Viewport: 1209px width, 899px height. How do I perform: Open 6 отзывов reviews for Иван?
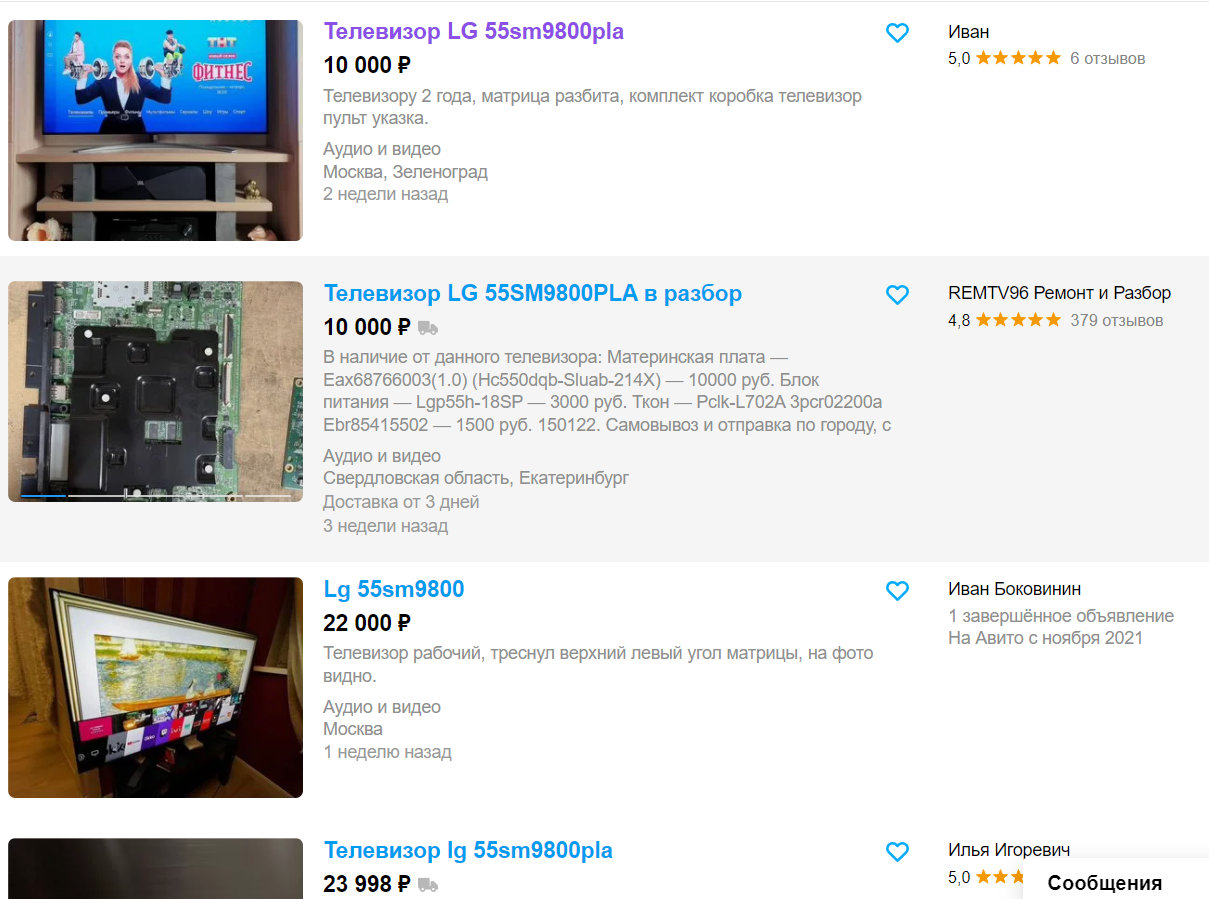(1107, 58)
